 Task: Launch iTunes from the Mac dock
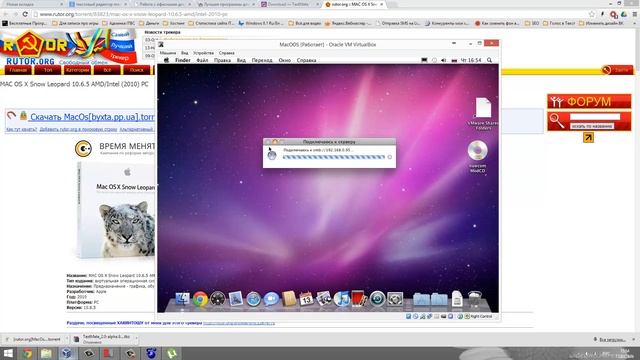pos(342,299)
